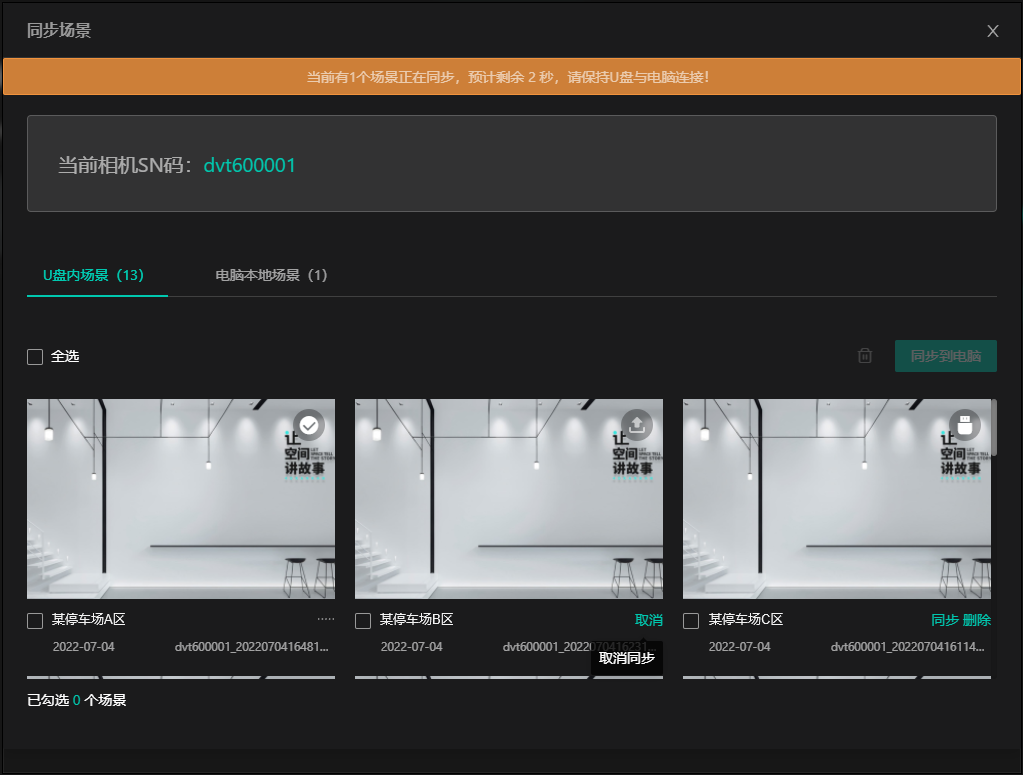The height and width of the screenshot is (775, 1023).
Task: Click the scene list vertical scrollbar
Action: click(993, 428)
